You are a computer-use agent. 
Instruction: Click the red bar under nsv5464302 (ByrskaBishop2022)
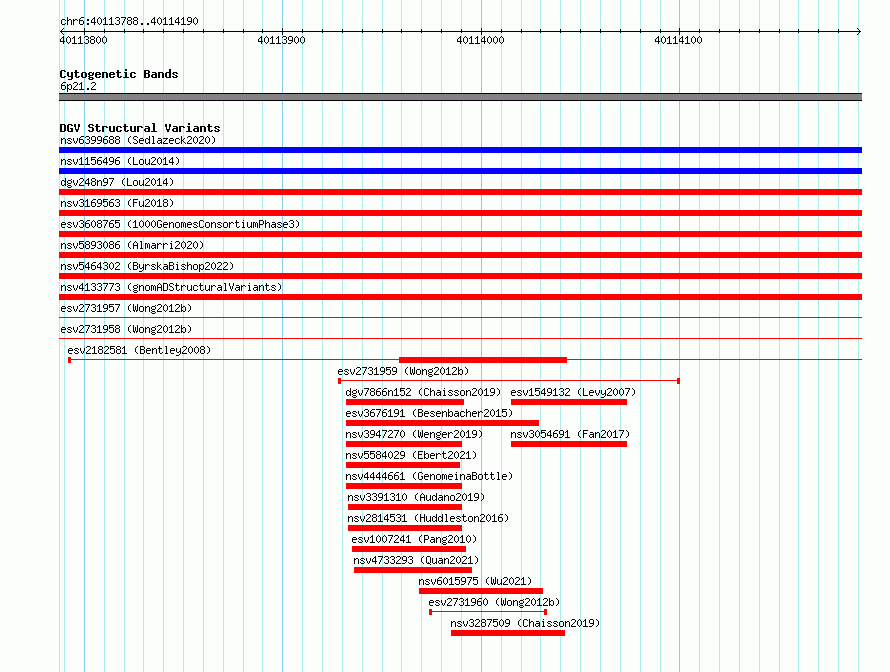point(460,276)
